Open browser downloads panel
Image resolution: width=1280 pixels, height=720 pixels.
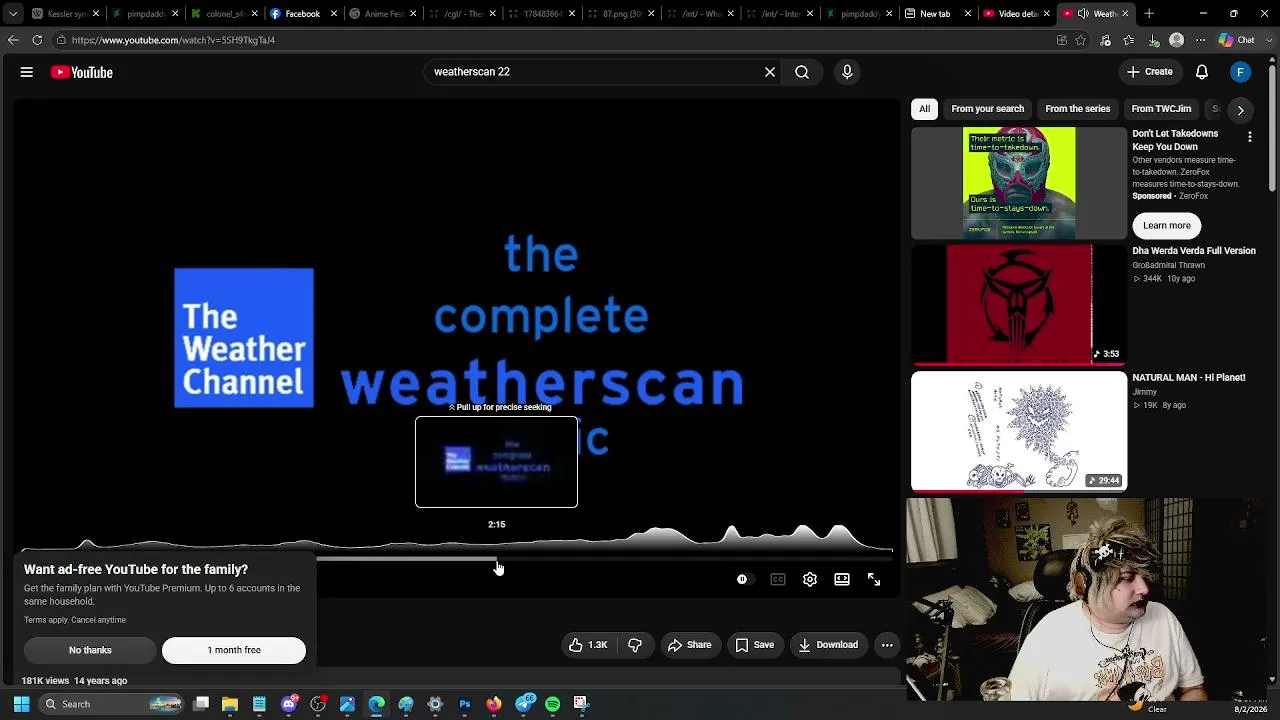pyautogui.click(x=1153, y=40)
